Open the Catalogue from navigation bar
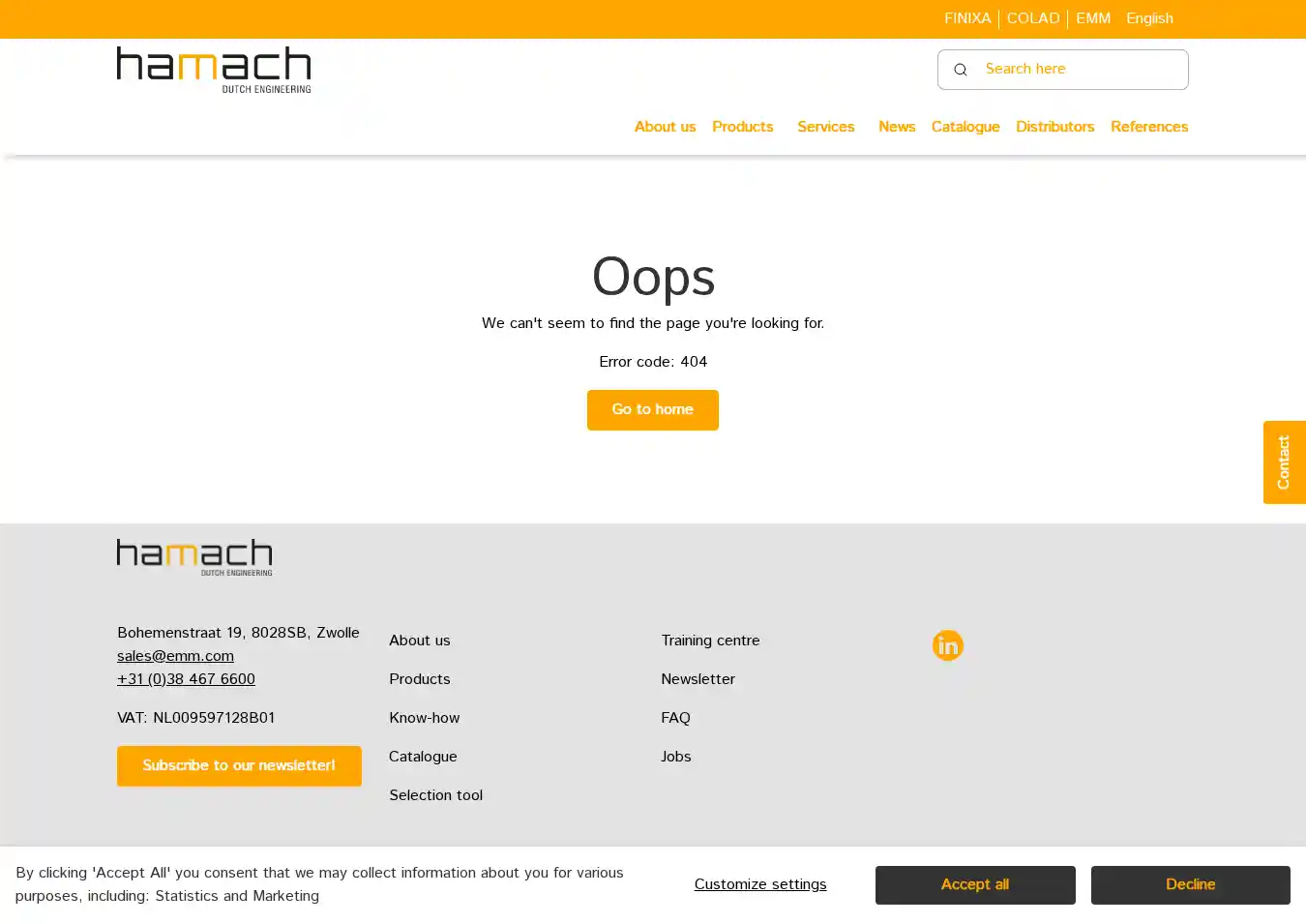Screen dimensions: 1306x924 coord(965,127)
